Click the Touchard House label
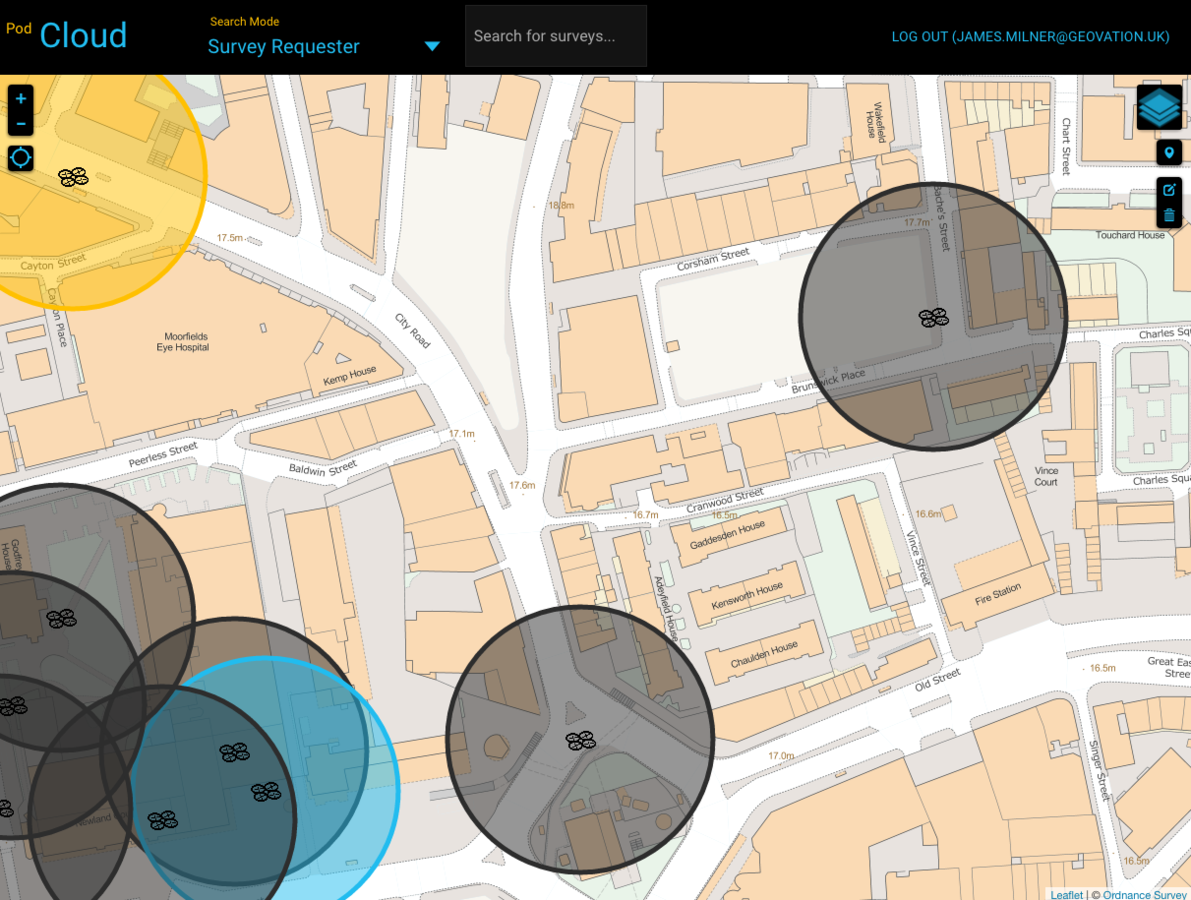Image resolution: width=1191 pixels, height=900 pixels. [x=1129, y=235]
